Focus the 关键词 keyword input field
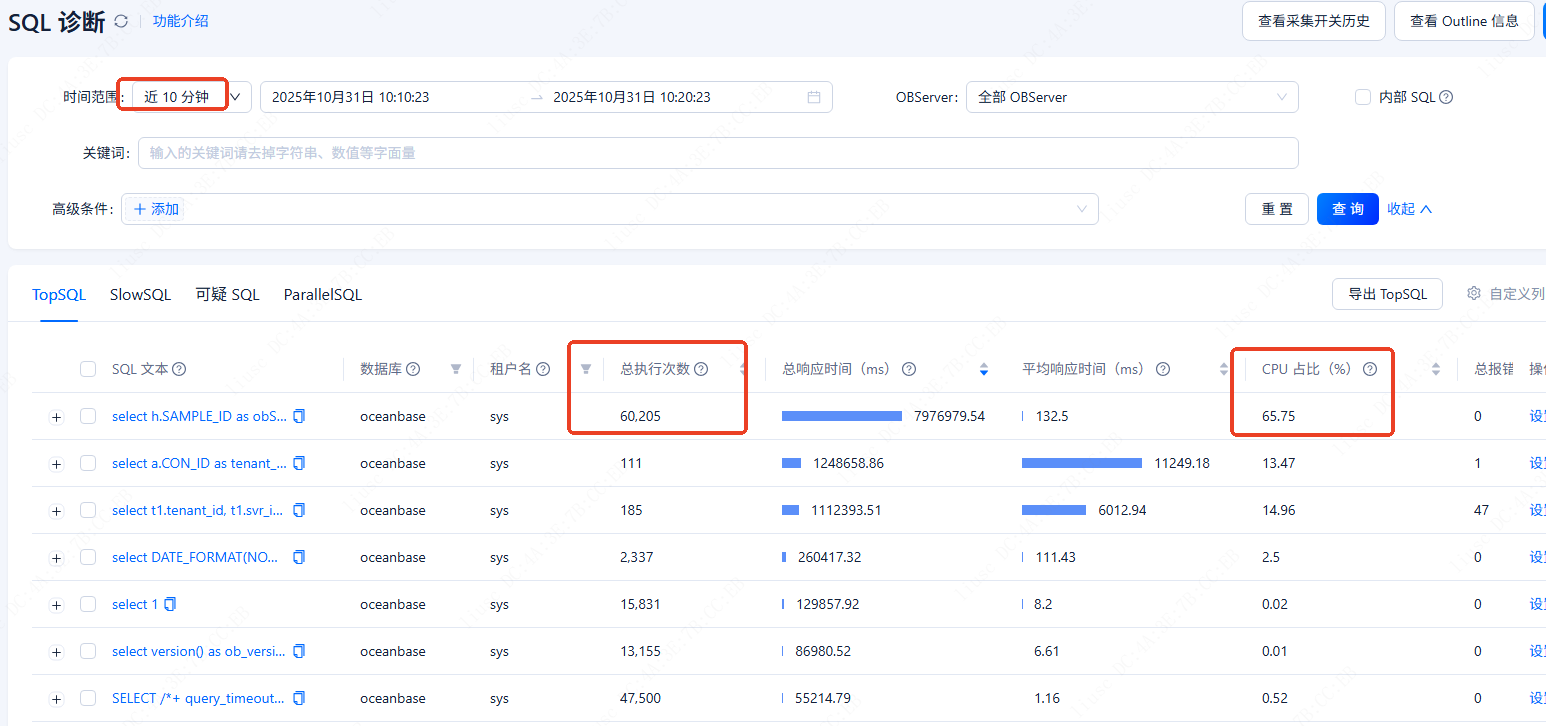 pos(718,153)
